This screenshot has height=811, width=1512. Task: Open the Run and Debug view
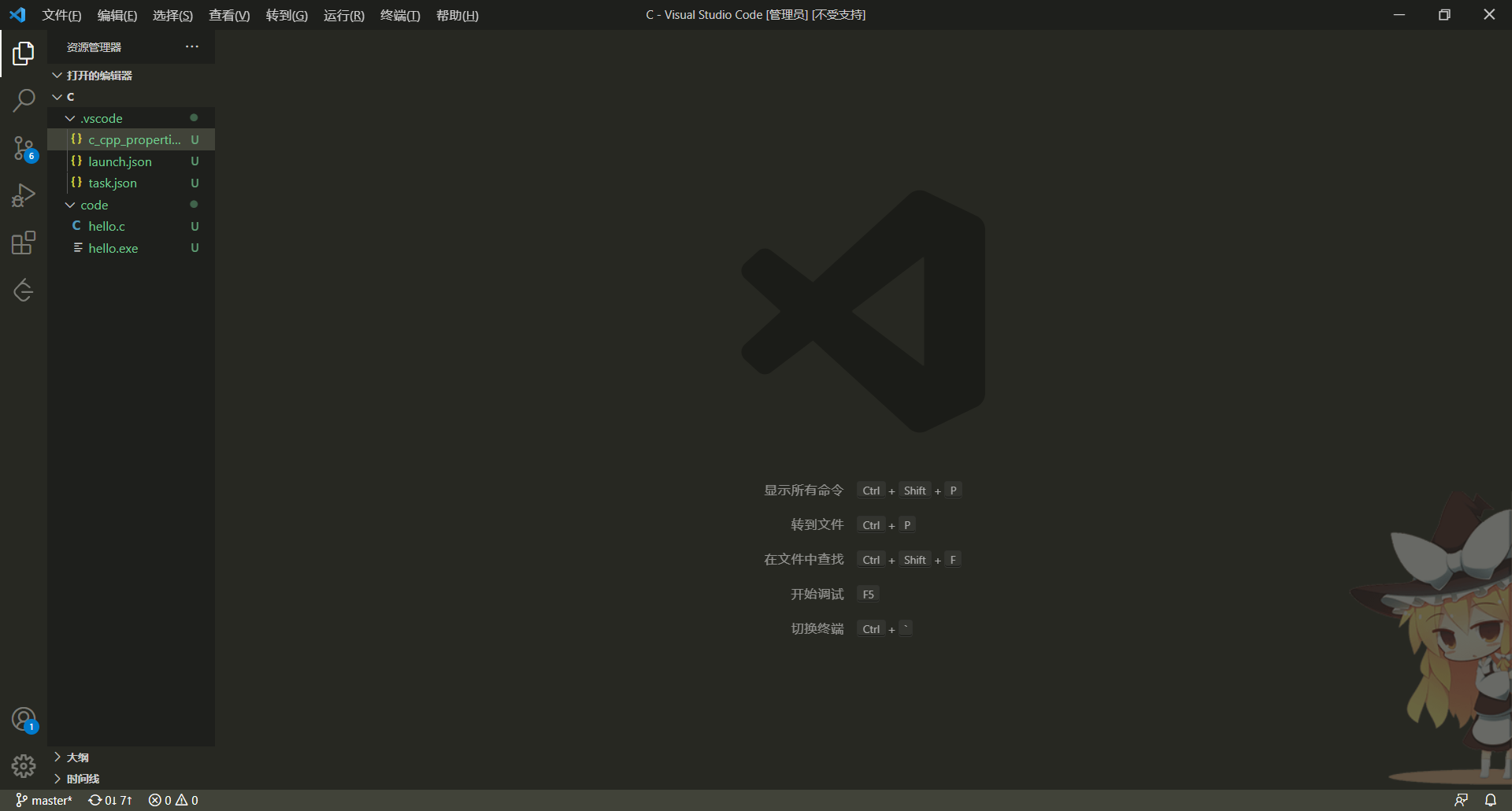tap(24, 195)
